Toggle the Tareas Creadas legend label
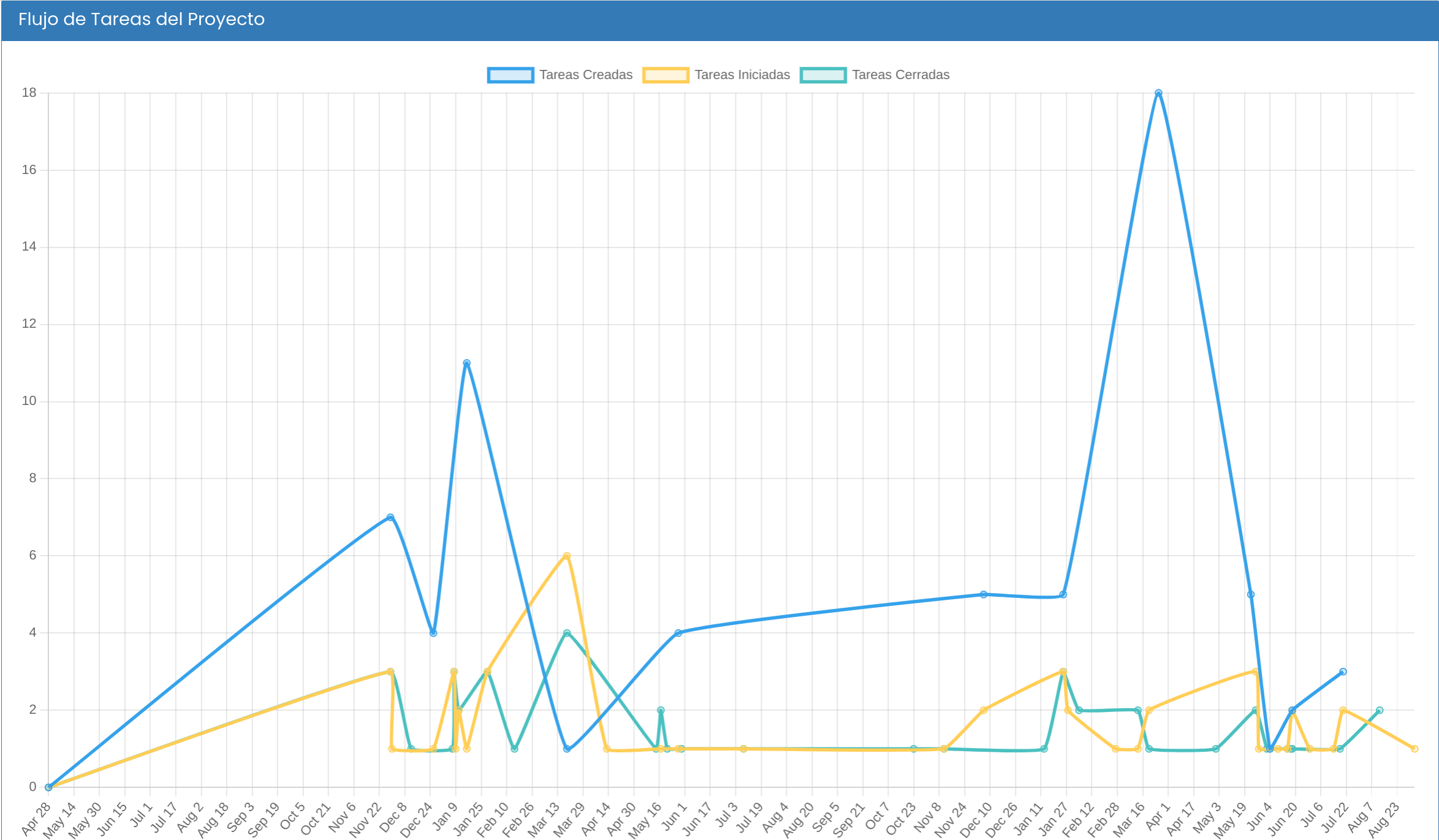1439x840 pixels. click(585, 75)
